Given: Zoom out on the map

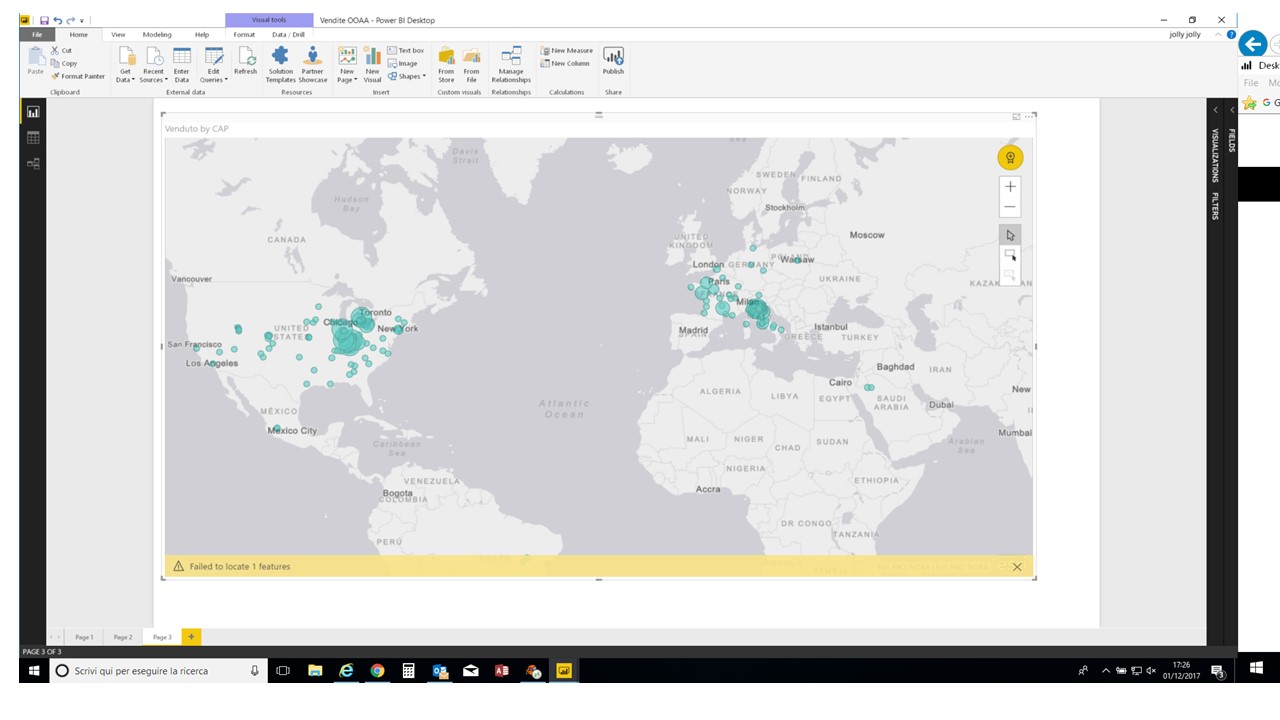Looking at the screenshot, I should coord(1010,207).
